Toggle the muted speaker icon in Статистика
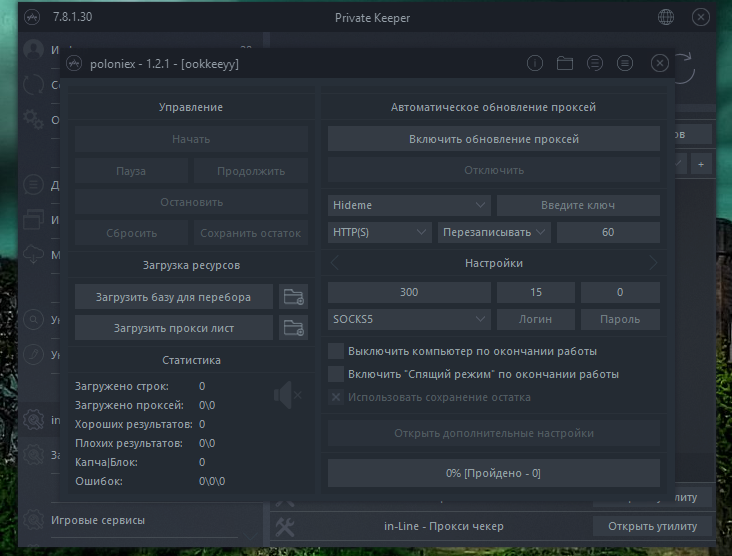The height and width of the screenshot is (556, 732). pyautogui.click(x=287, y=397)
